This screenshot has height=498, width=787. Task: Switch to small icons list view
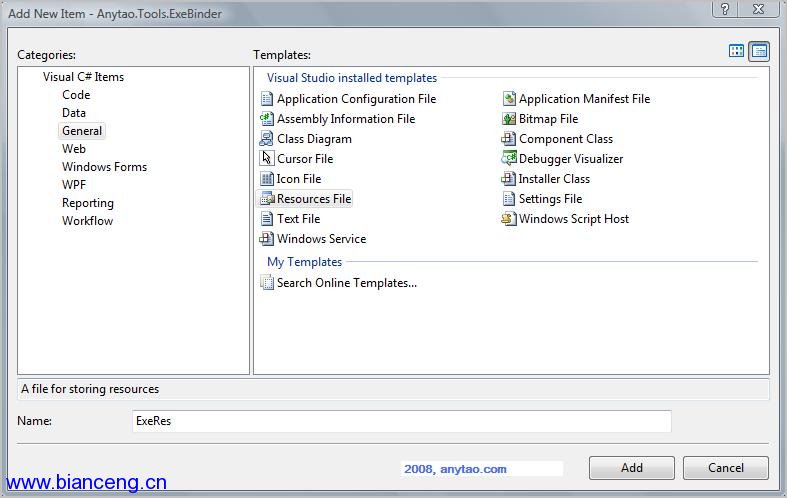[x=759, y=51]
